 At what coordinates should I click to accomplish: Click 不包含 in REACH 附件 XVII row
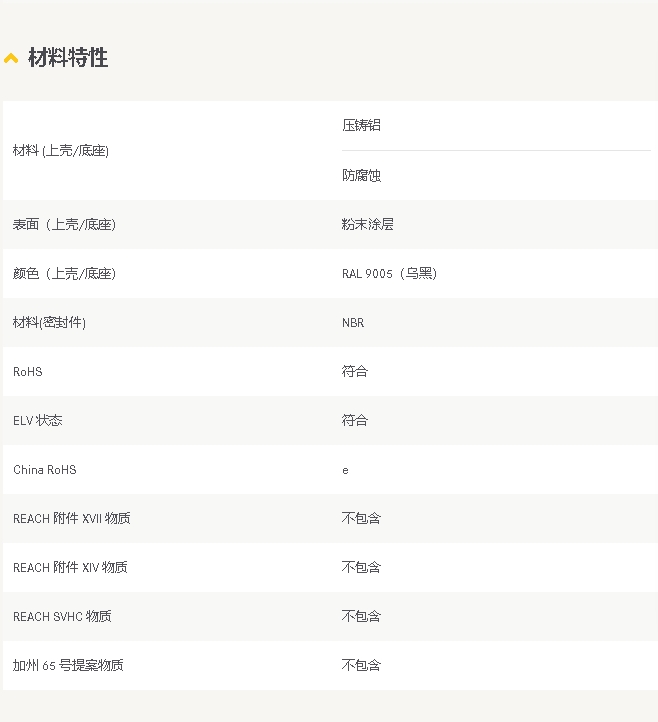click(361, 518)
